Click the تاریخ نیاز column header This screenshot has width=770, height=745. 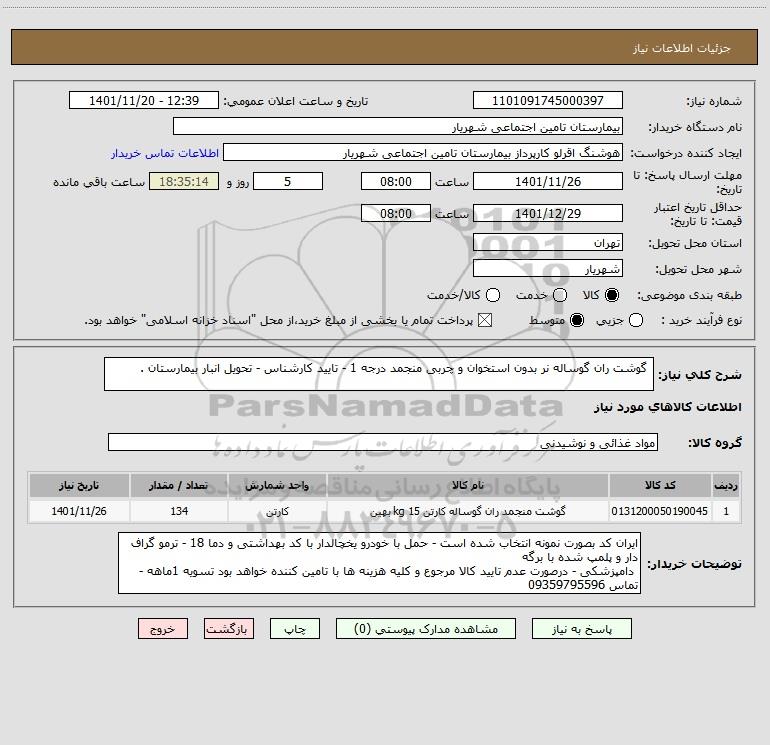click(x=79, y=485)
